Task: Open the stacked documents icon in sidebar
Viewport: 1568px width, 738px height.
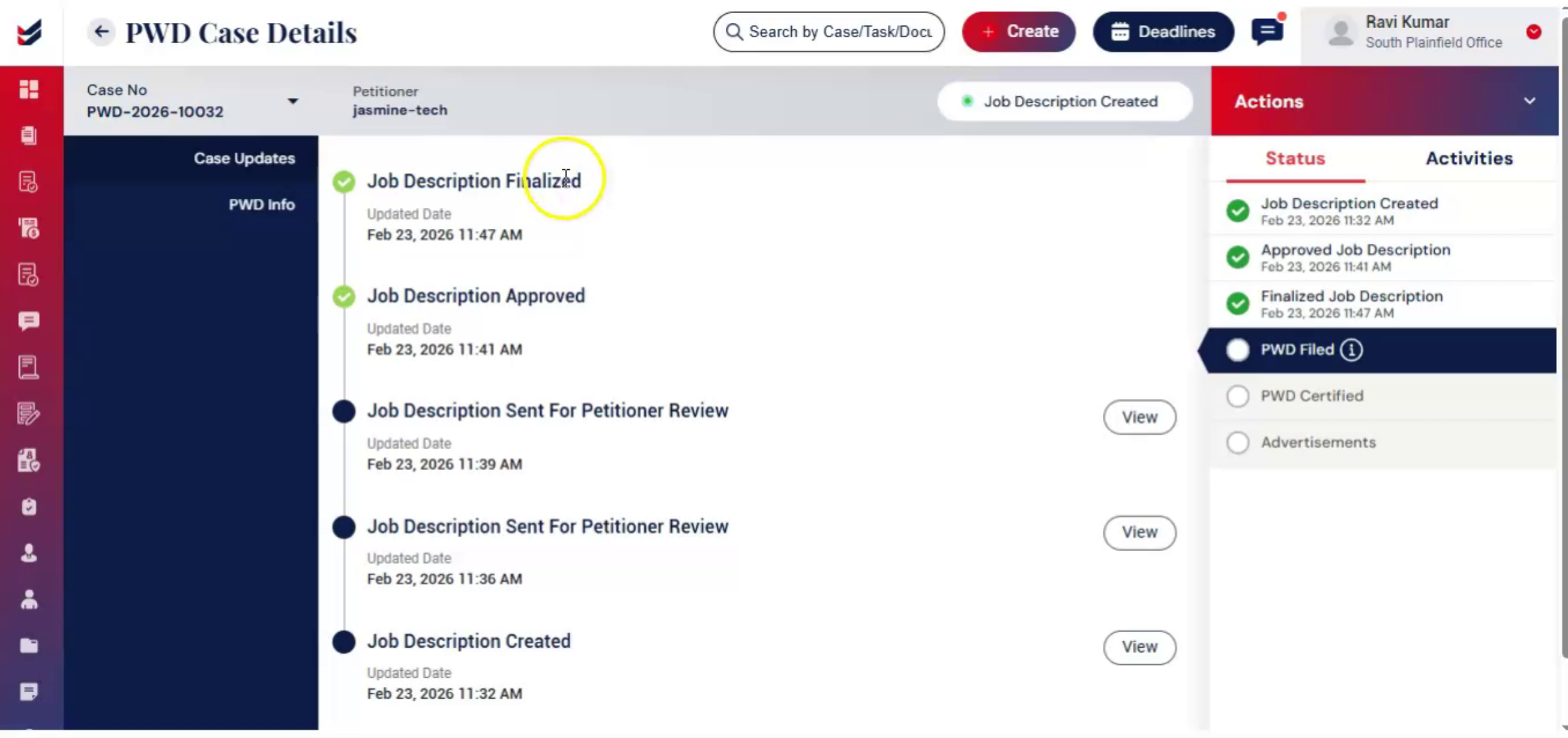Action: pos(29,135)
